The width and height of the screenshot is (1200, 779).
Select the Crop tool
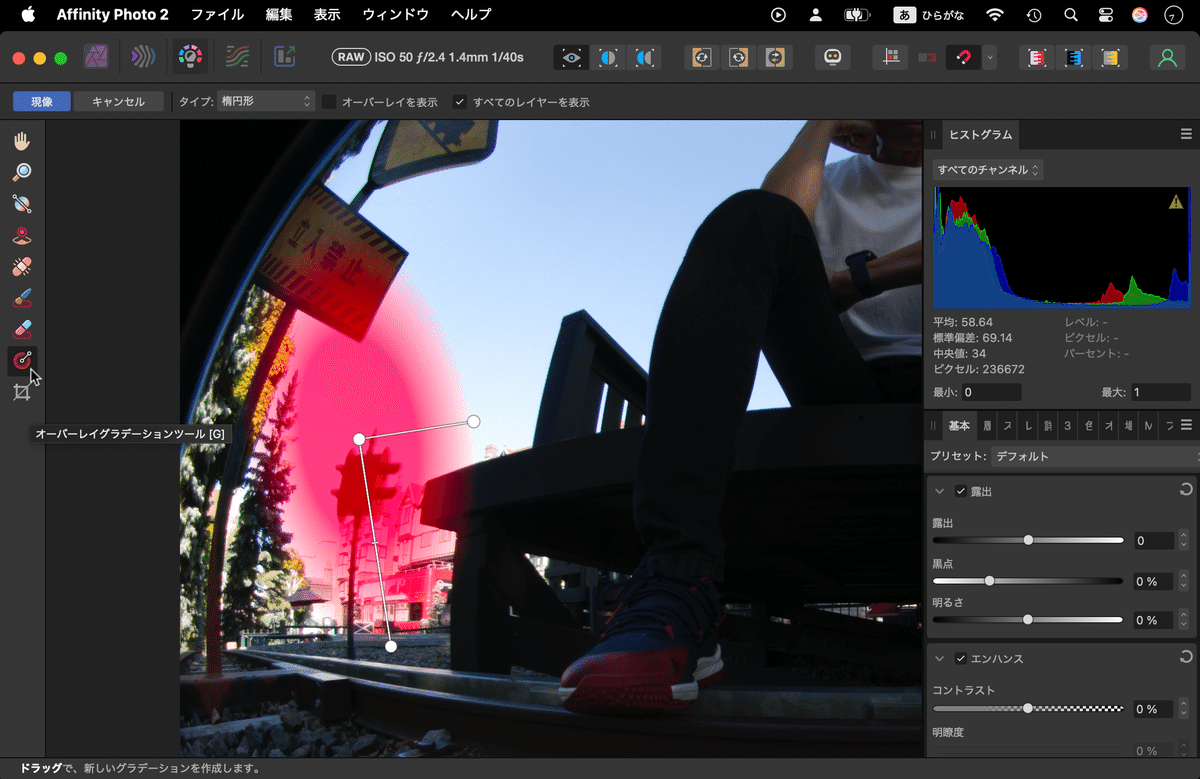22,391
